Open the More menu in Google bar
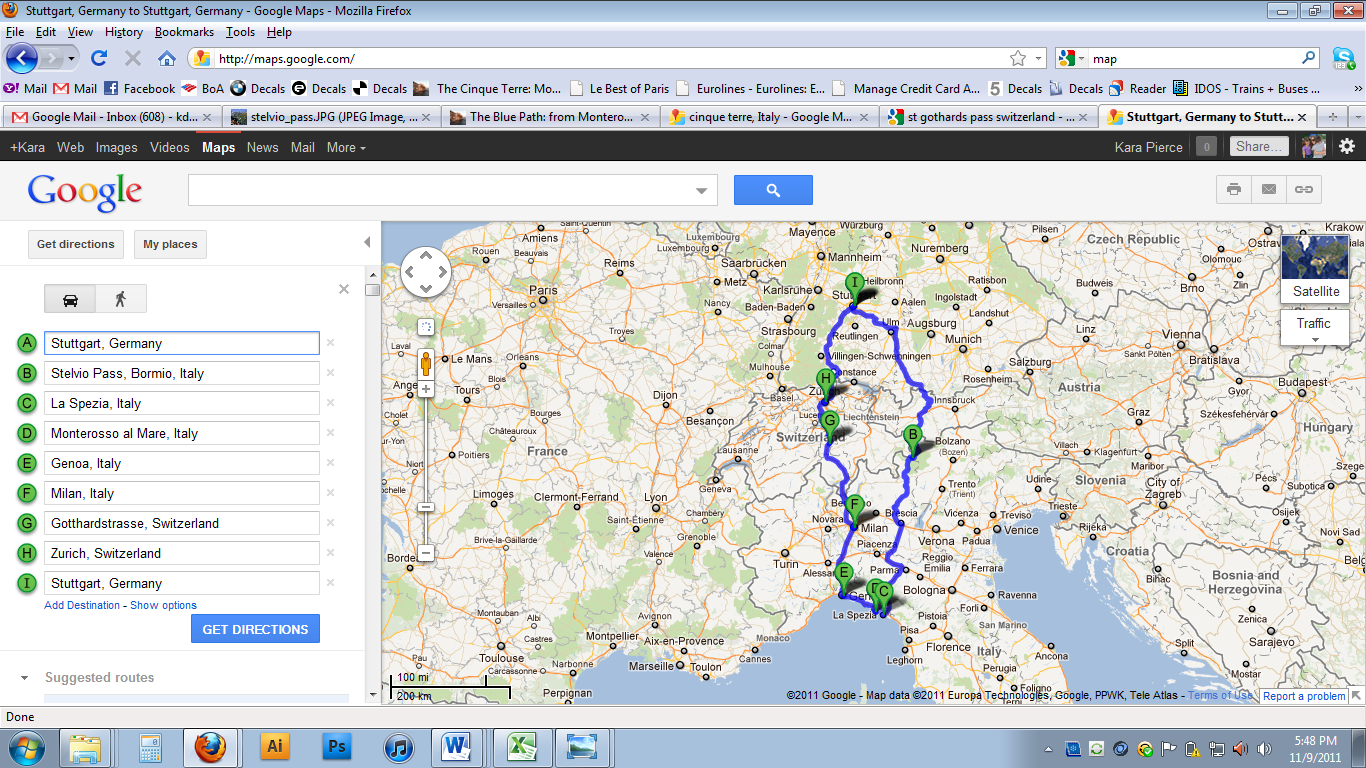The image size is (1366, 768). (x=346, y=147)
